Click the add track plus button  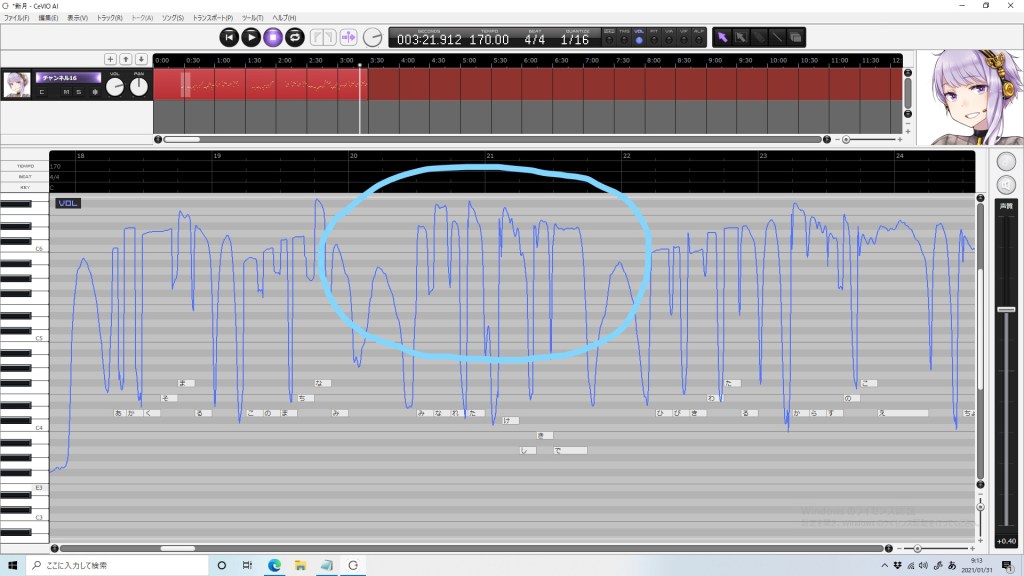tap(110, 59)
